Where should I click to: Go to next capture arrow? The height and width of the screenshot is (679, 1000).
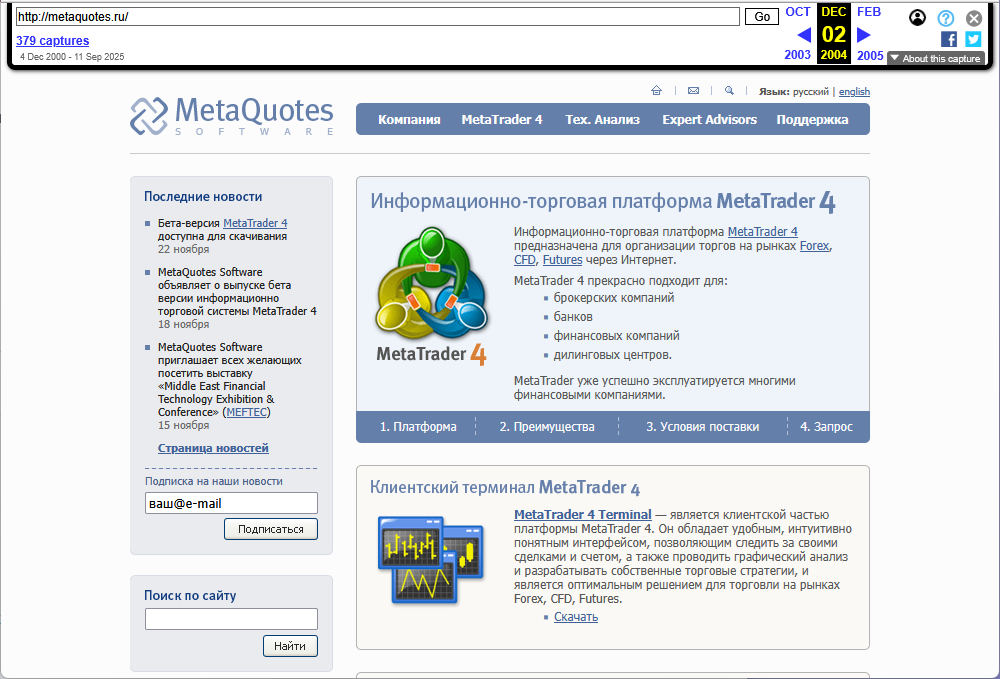pos(864,34)
